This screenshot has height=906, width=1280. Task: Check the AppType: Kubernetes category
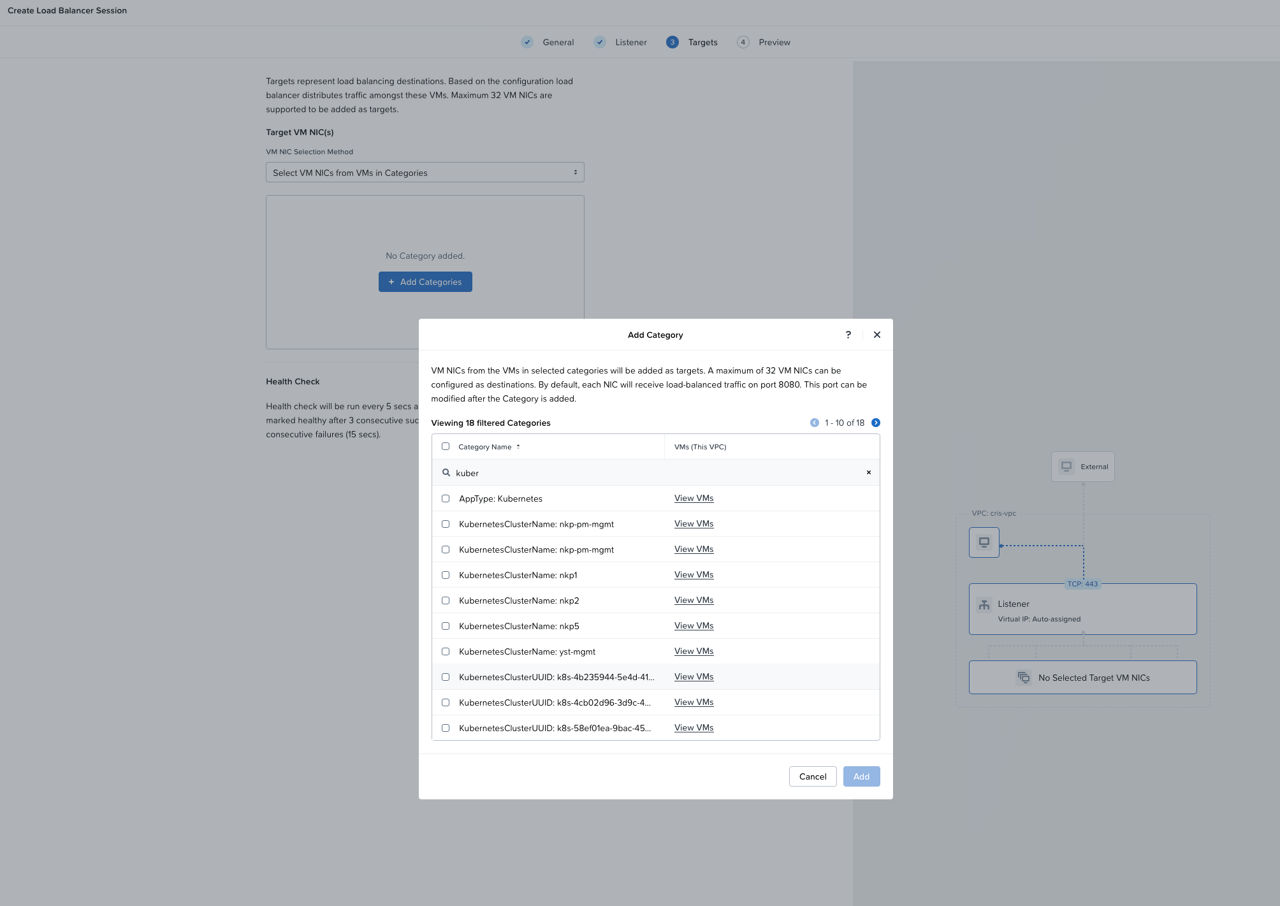tap(446, 498)
